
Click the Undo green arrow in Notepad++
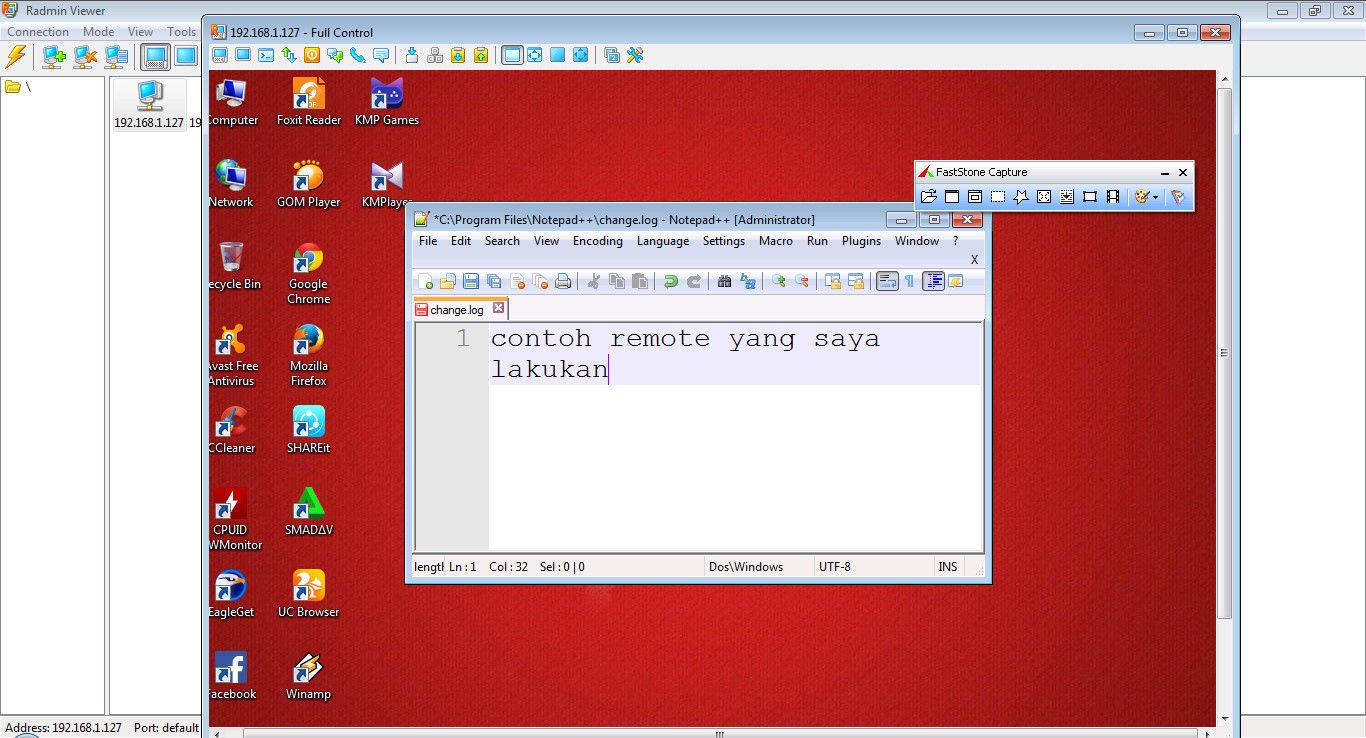tap(670, 282)
